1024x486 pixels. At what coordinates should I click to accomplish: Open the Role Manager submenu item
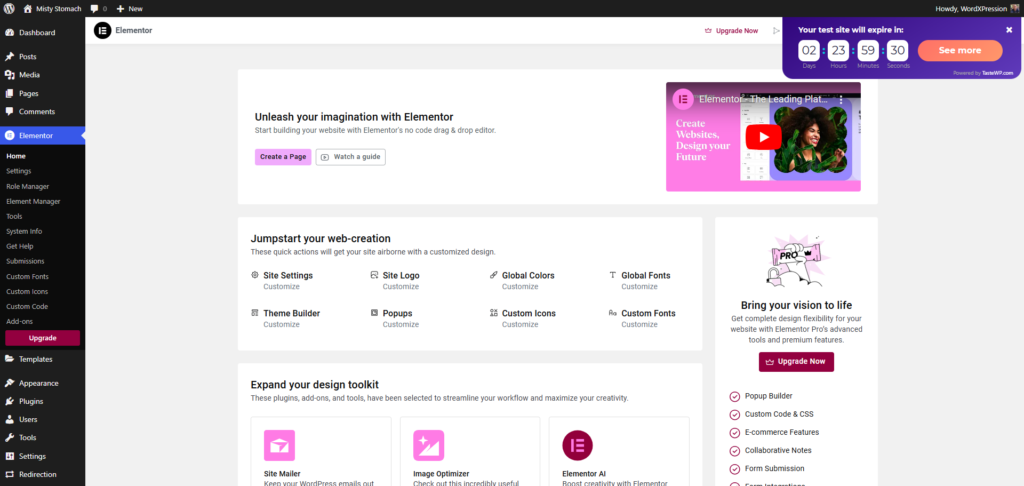(27, 186)
